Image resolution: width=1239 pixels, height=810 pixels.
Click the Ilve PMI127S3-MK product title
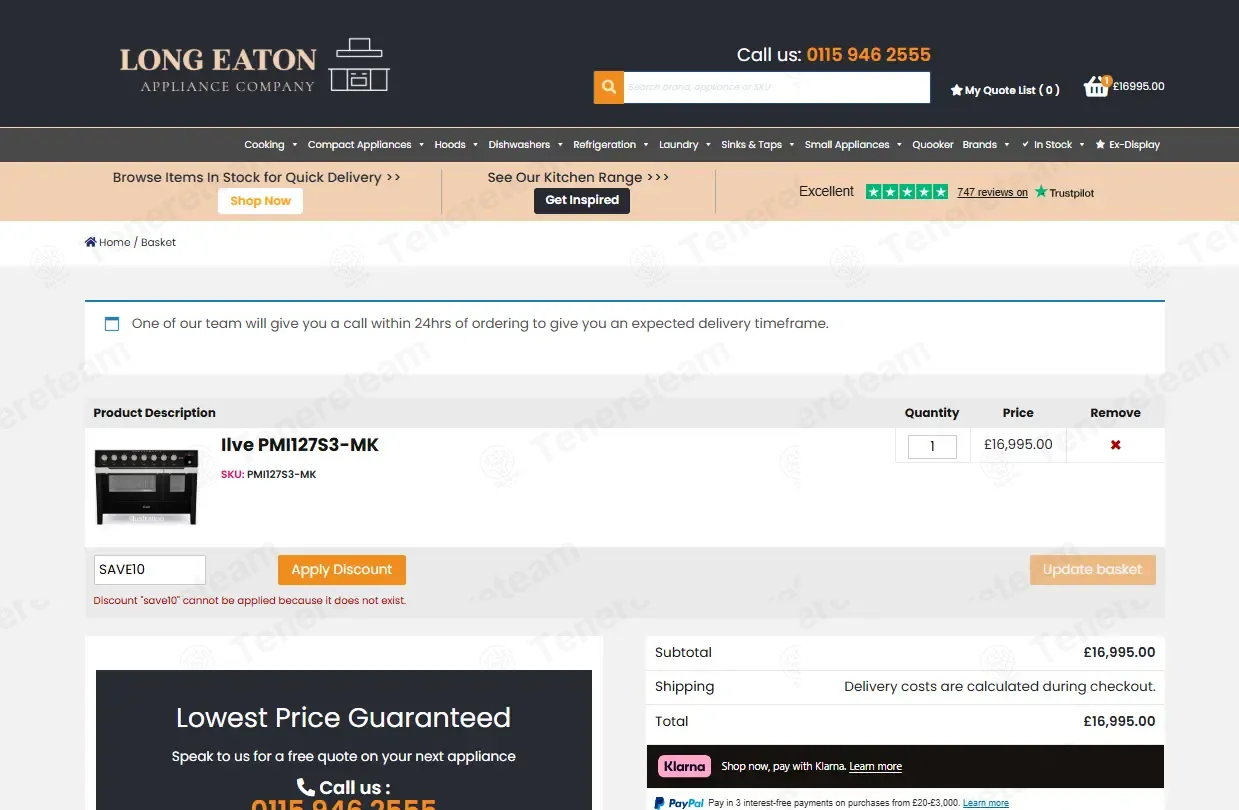click(300, 445)
